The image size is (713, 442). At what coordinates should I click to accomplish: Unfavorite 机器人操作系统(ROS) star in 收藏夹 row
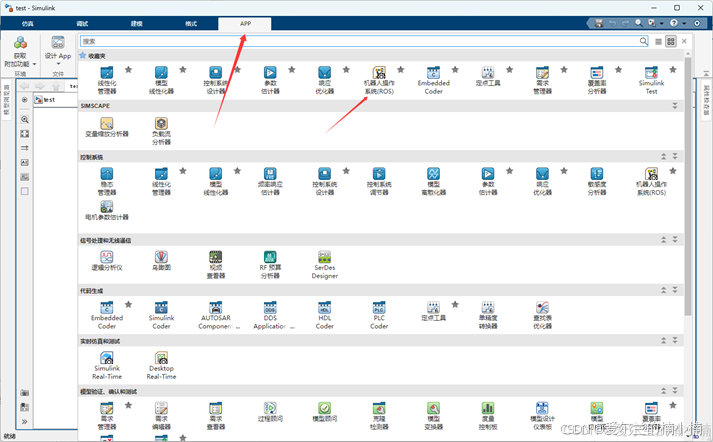[x=401, y=70]
